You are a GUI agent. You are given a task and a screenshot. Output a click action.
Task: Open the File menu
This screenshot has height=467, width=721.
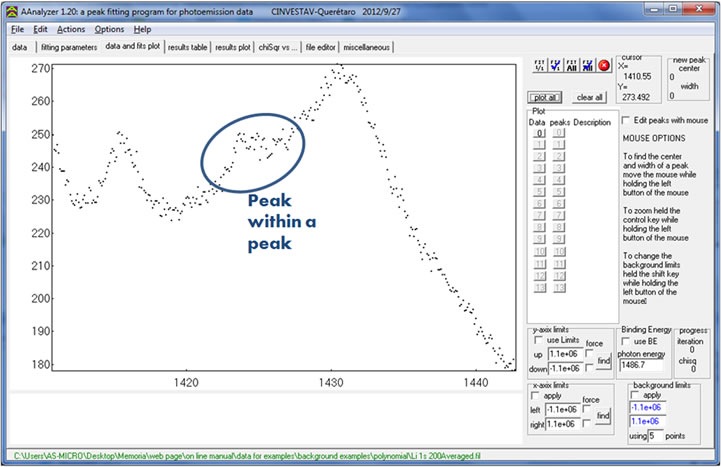[17, 29]
